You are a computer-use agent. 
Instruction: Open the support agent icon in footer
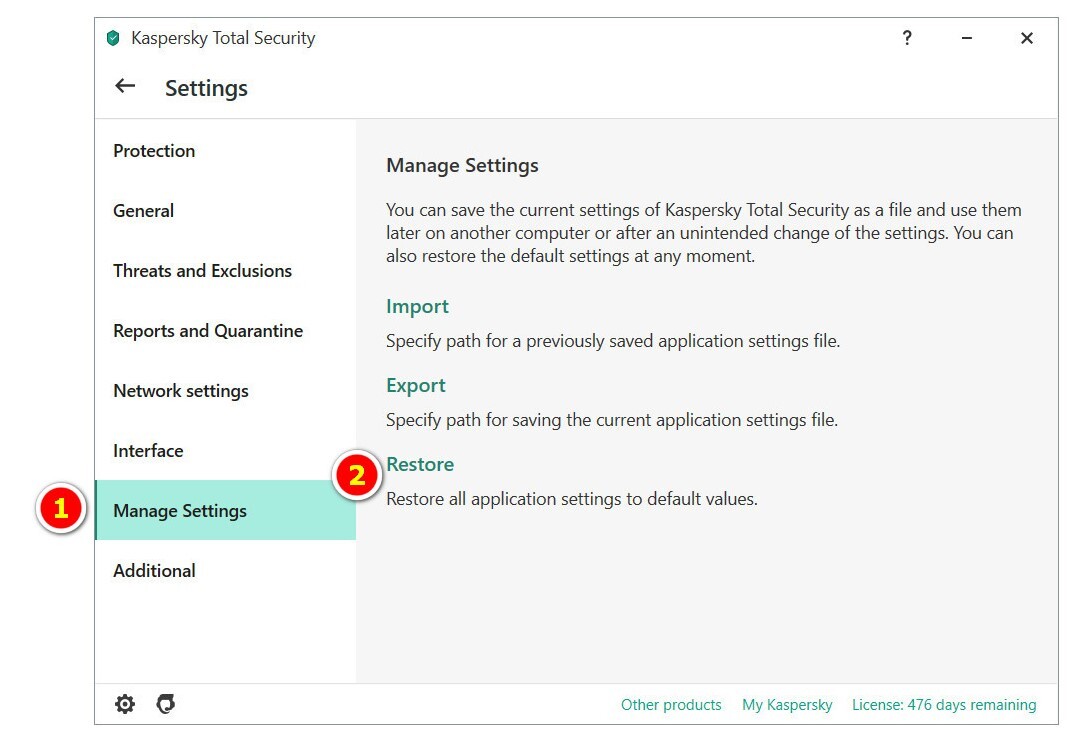coord(166,704)
